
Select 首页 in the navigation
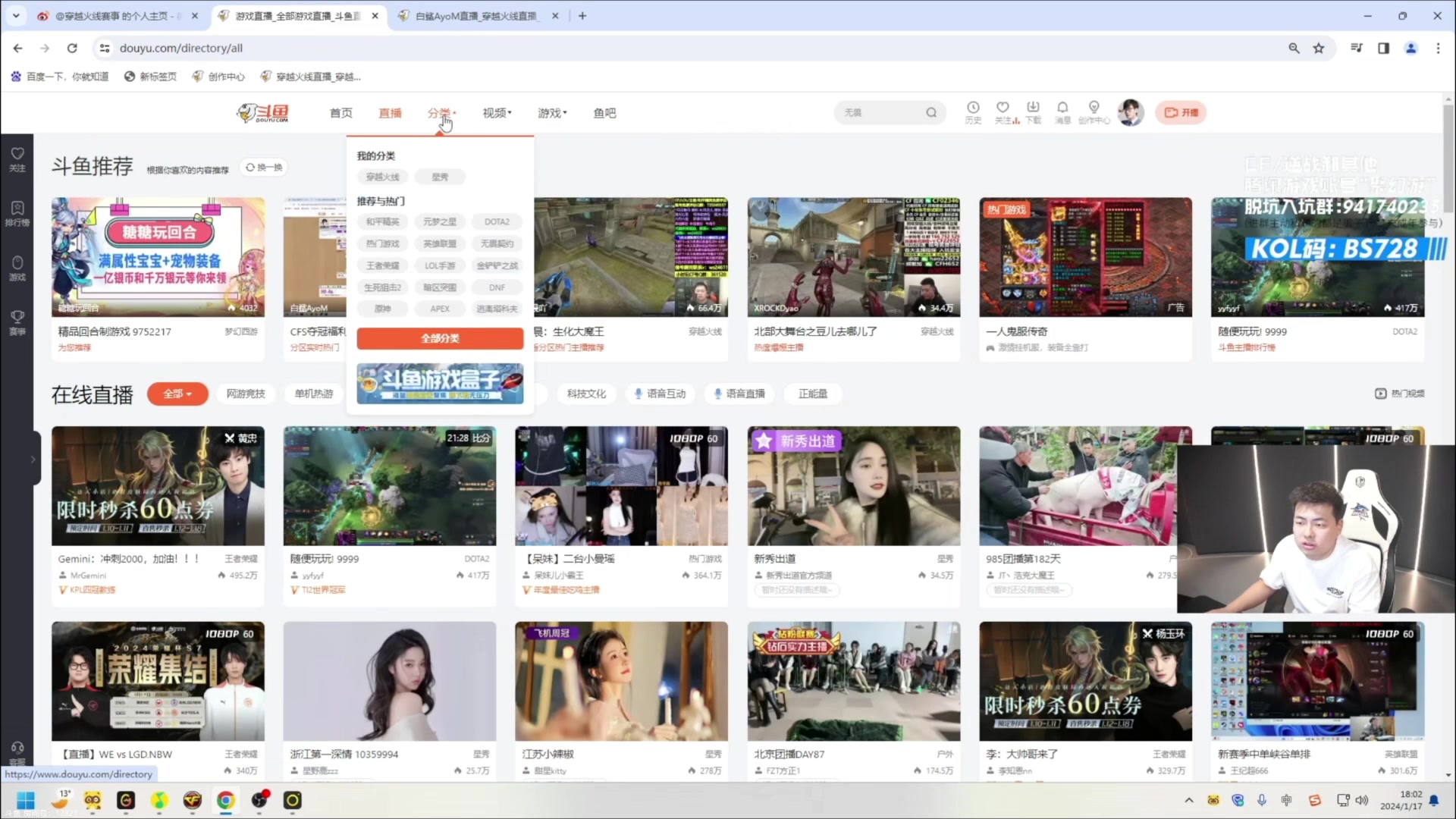point(340,113)
